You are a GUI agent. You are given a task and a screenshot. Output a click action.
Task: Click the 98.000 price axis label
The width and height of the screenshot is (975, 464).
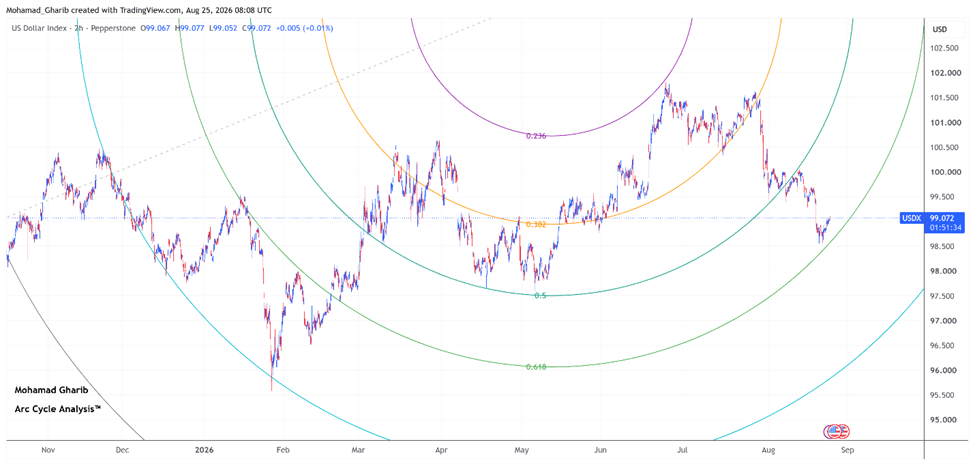(x=945, y=271)
